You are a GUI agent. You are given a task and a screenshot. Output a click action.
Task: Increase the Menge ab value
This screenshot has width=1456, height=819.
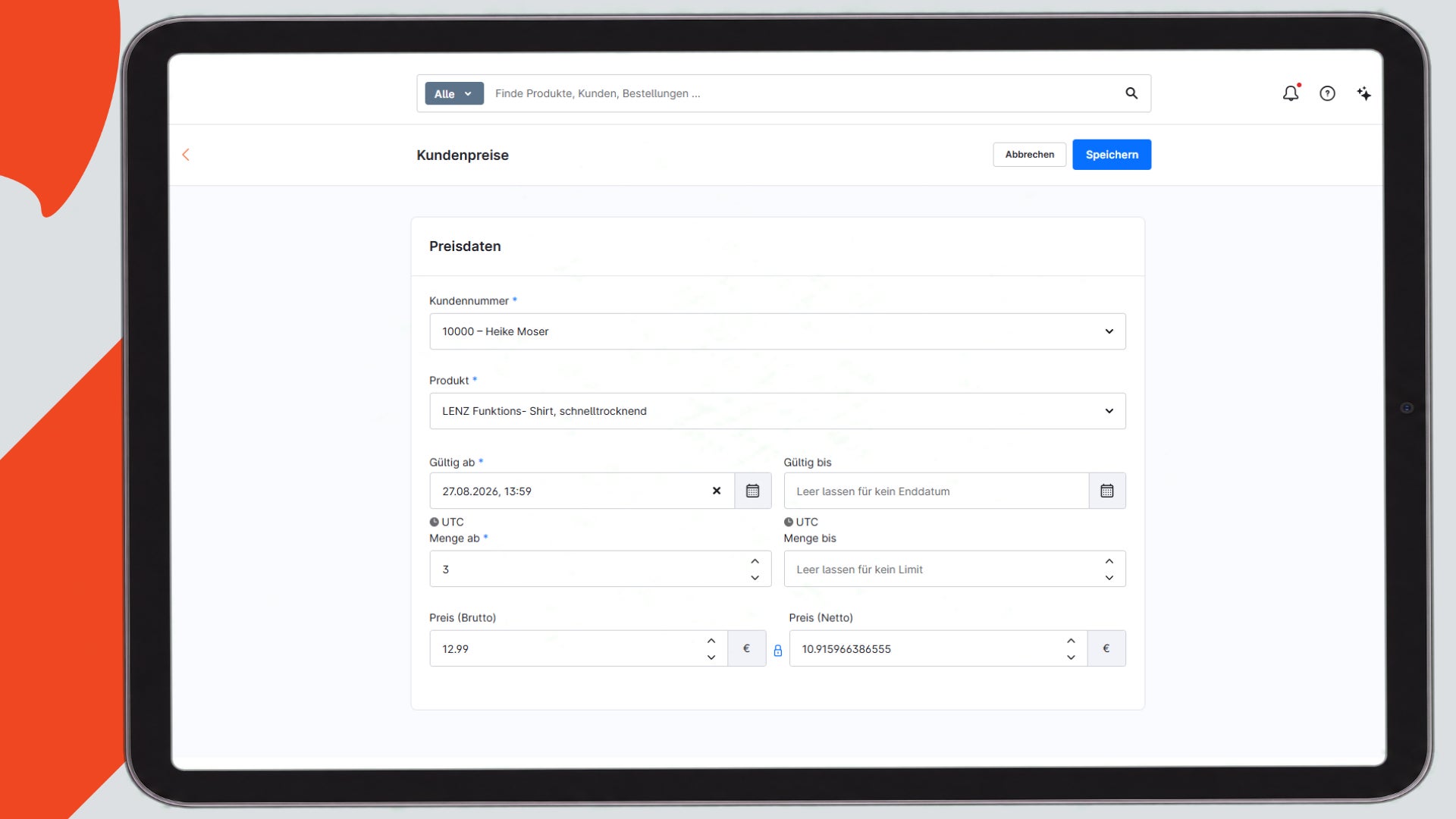pos(755,561)
